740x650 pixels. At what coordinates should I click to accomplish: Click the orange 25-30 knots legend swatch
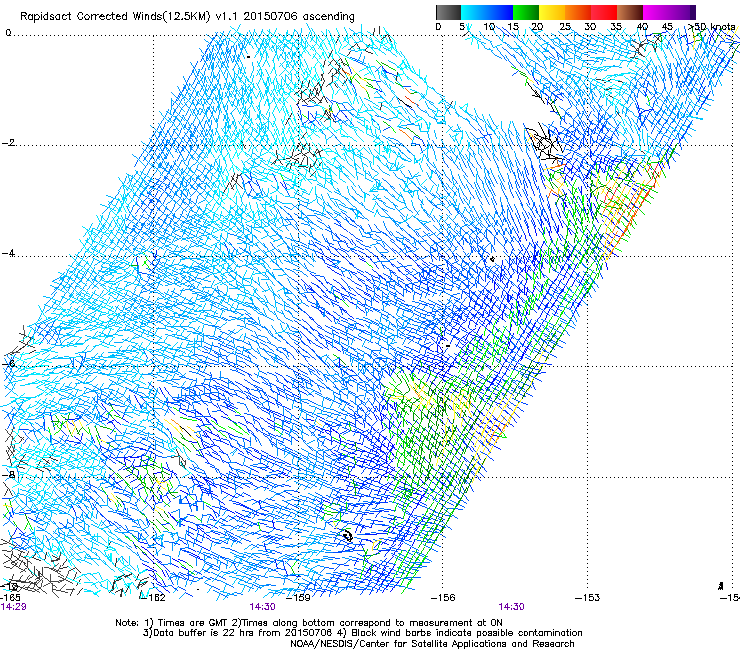(578, 12)
